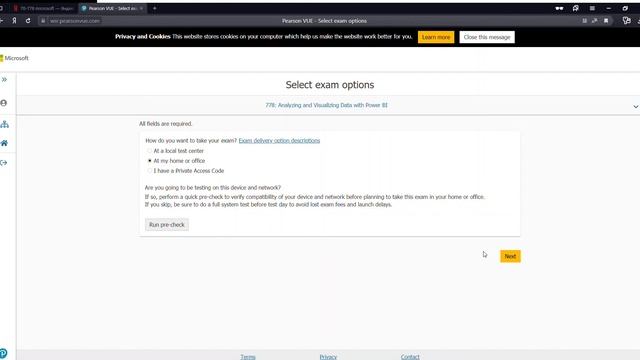Image resolution: width=640 pixels, height=360 pixels.
Task: Click the share icon in the address bar
Action: (x=595, y=21)
